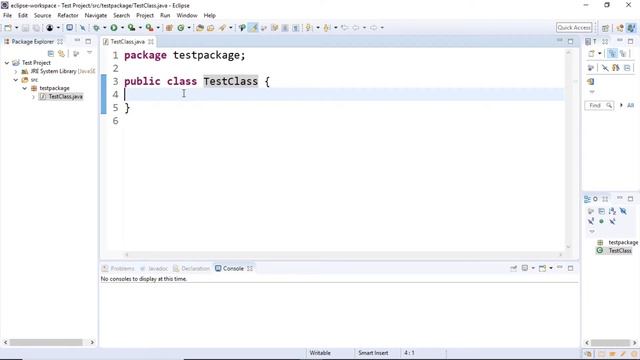This screenshot has width=640, height=360.
Task: Open the Project menu
Action: click(x=145, y=16)
